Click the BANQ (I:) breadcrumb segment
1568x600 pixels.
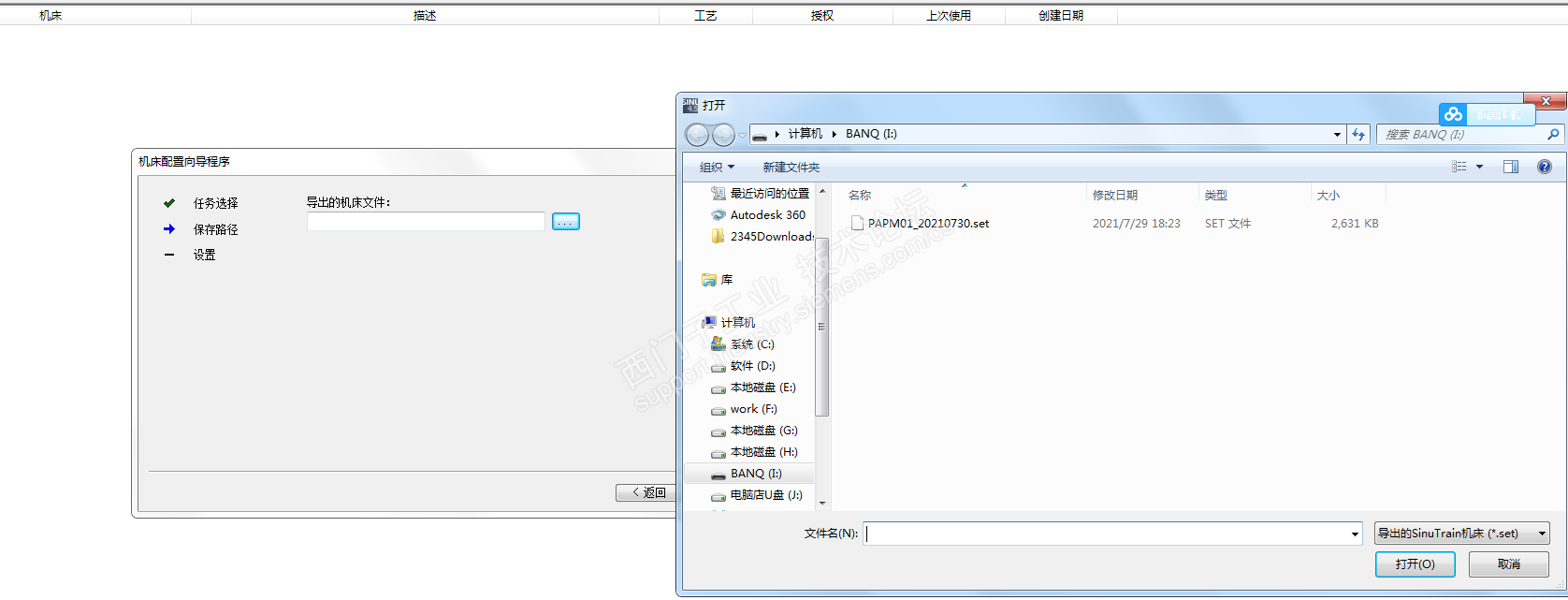[x=871, y=134]
